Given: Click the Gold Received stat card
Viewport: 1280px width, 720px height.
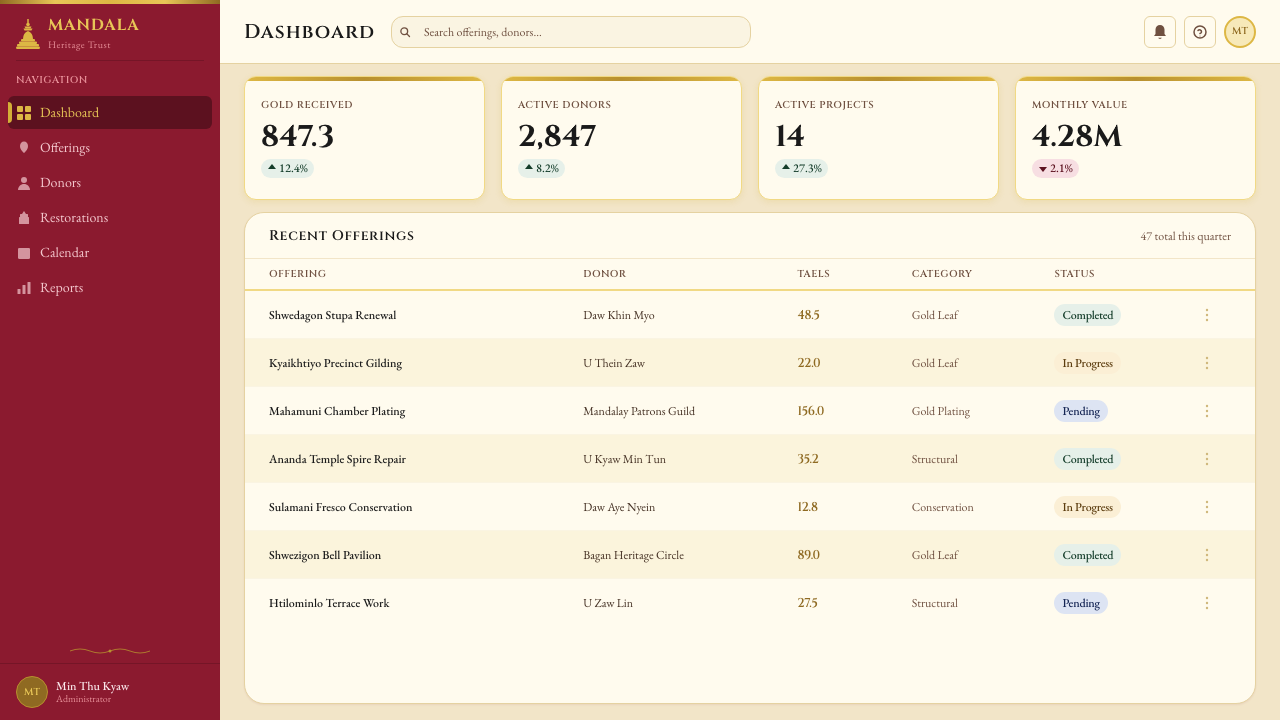Looking at the screenshot, I should (x=364, y=138).
